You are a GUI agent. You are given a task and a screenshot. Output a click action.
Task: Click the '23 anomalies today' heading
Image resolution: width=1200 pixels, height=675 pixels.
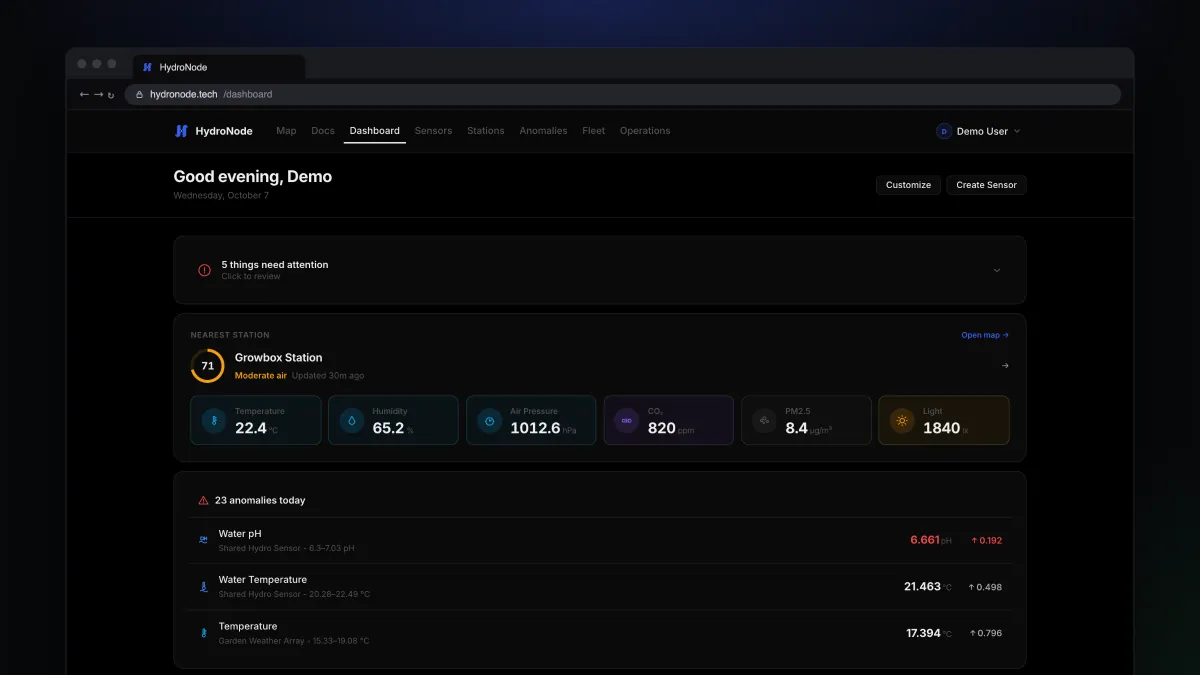(260, 500)
